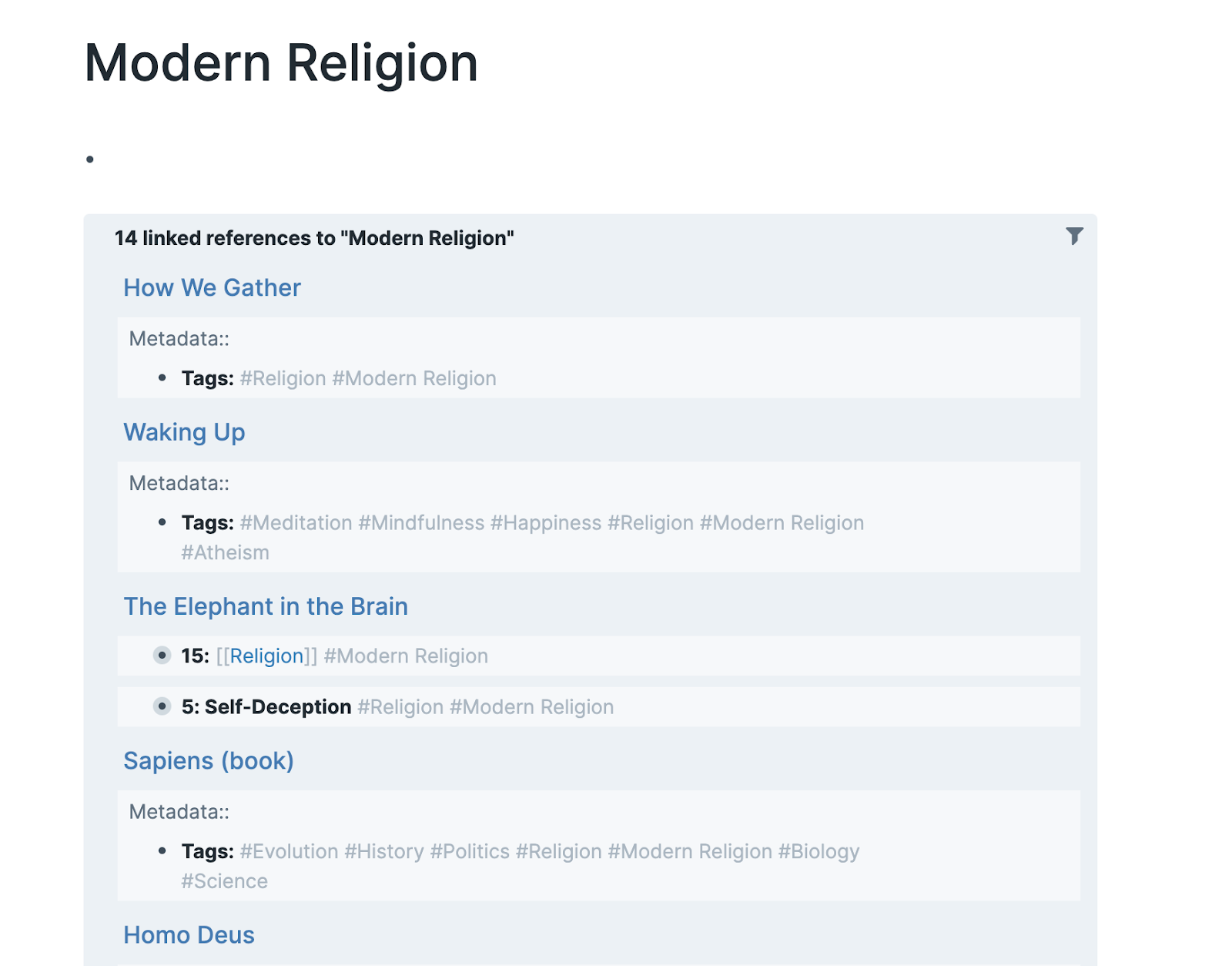Click the collapsed bullet beside '15: Religion'
Viewport: 1232px width, 966px height.
[162, 656]
